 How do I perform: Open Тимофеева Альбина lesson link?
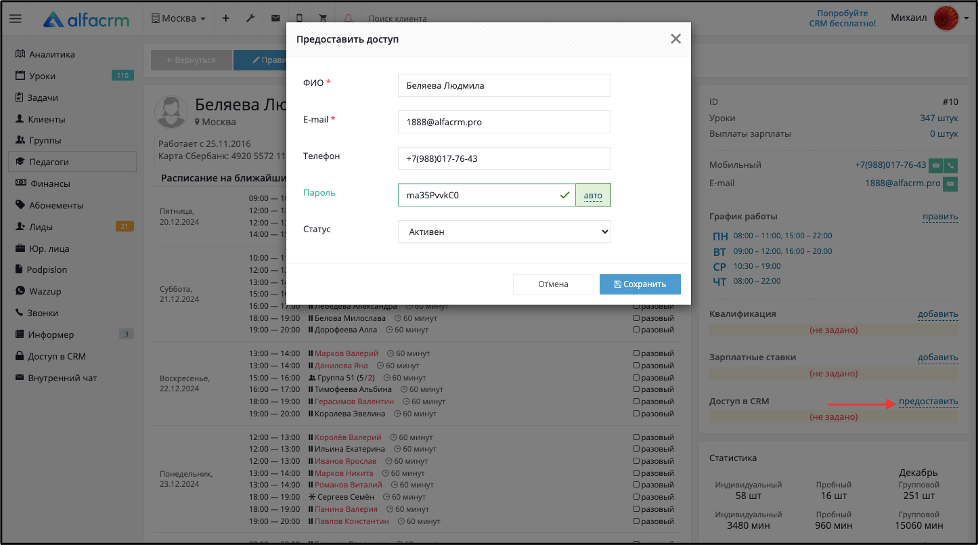tap(353, 389)
